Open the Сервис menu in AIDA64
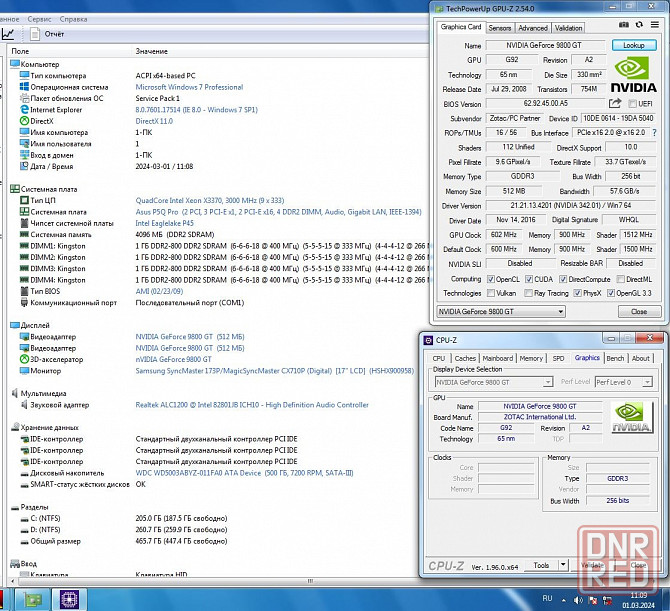670x611 pixels. (39, 19)
